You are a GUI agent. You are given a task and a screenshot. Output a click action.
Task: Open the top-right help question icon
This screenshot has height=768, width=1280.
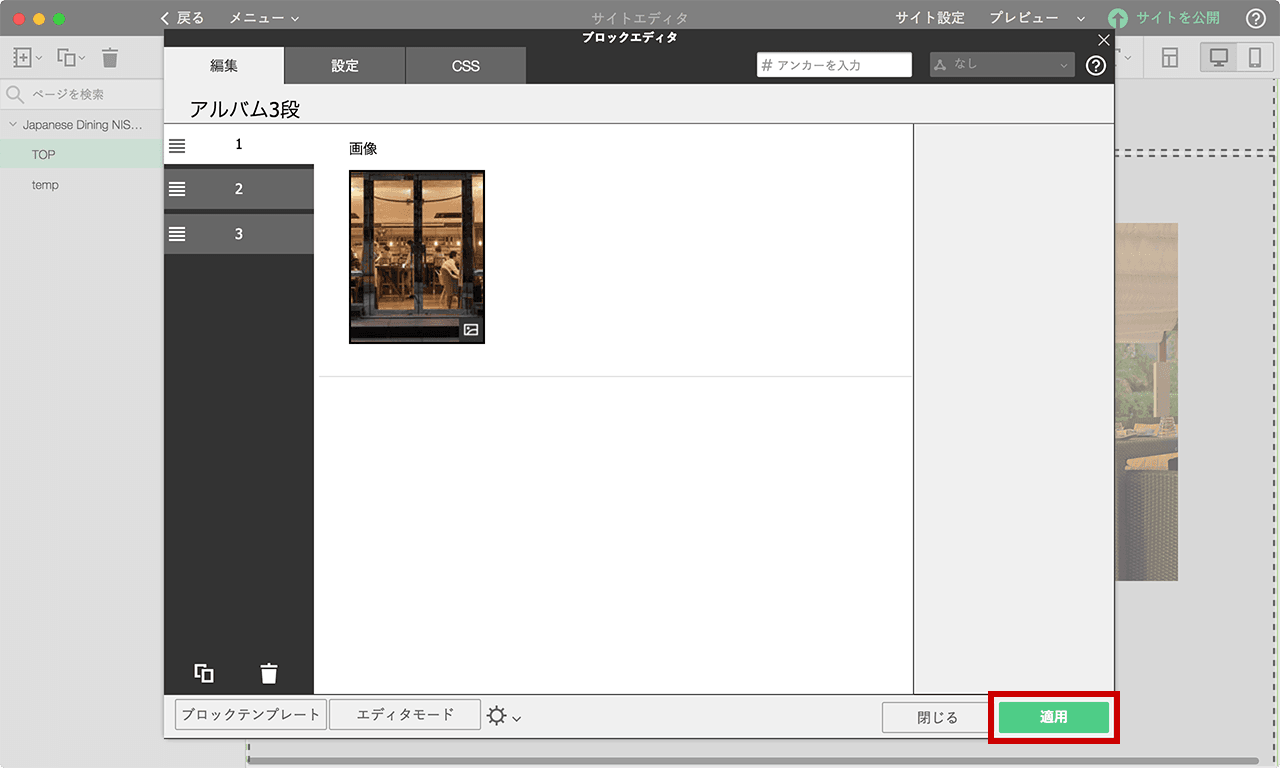point(1256,18)
